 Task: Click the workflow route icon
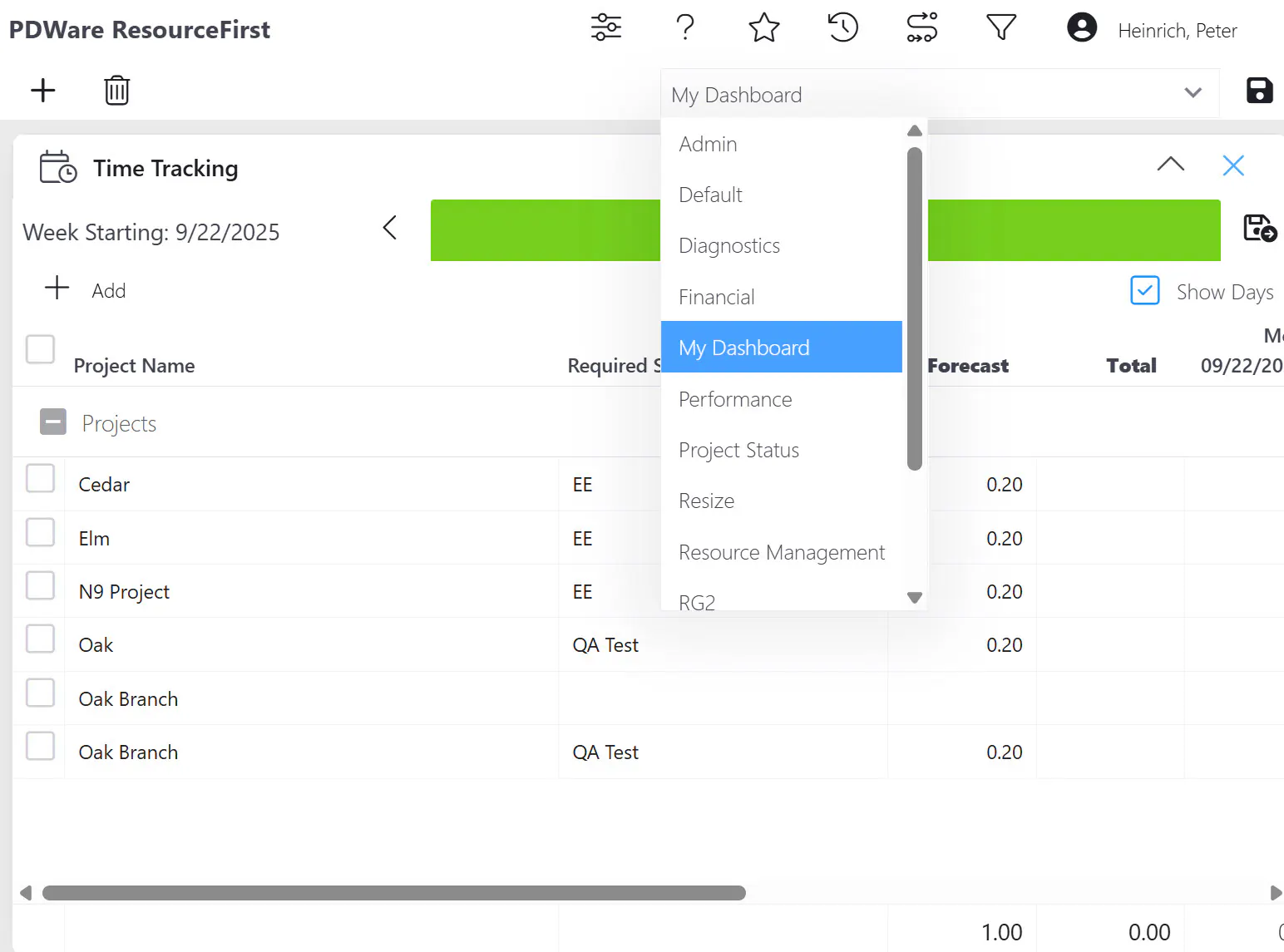922,27
